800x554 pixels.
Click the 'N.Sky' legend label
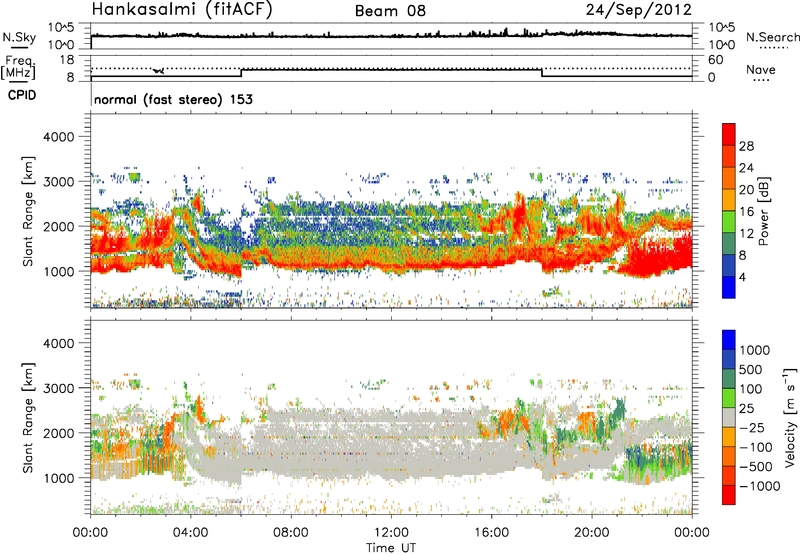[x=19, y=38]
